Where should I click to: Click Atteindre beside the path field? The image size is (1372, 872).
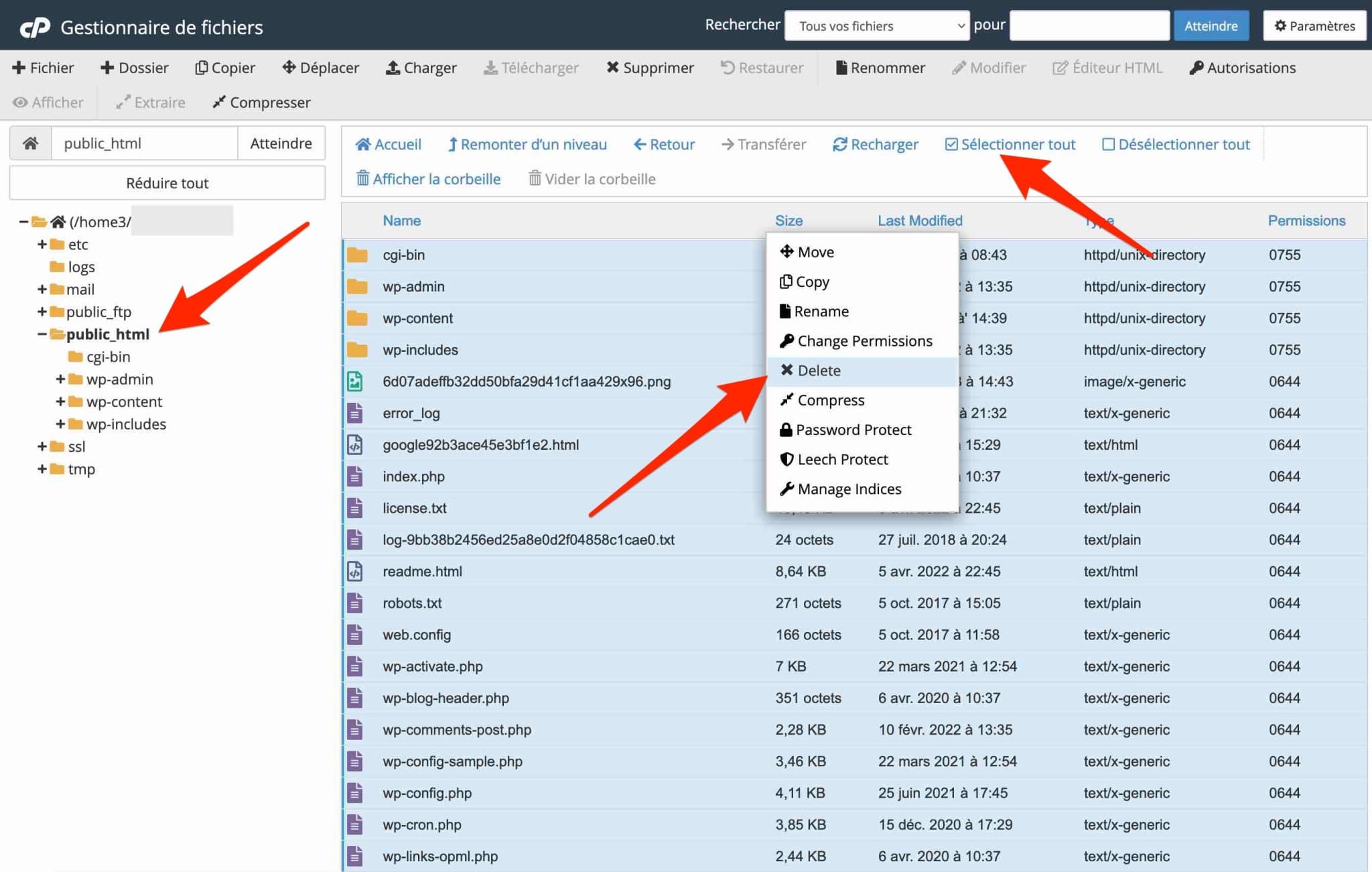coord(281,143)
